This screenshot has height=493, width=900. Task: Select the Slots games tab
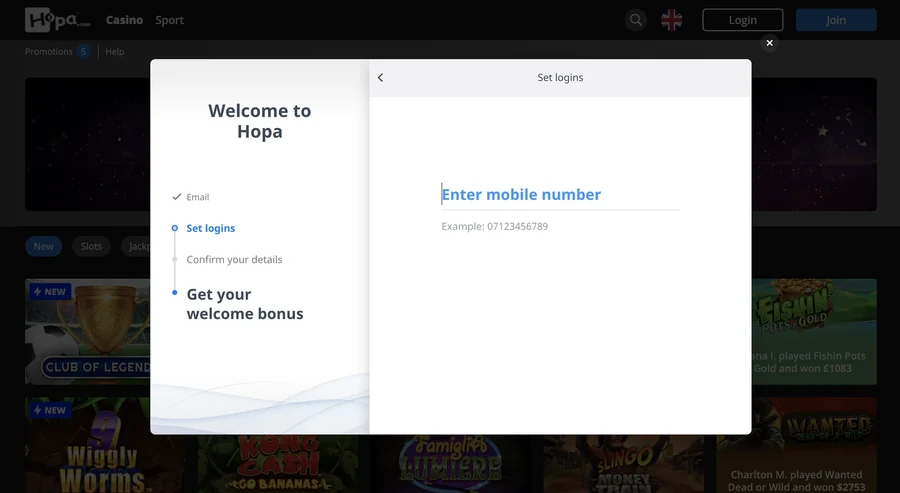(91, 246)
